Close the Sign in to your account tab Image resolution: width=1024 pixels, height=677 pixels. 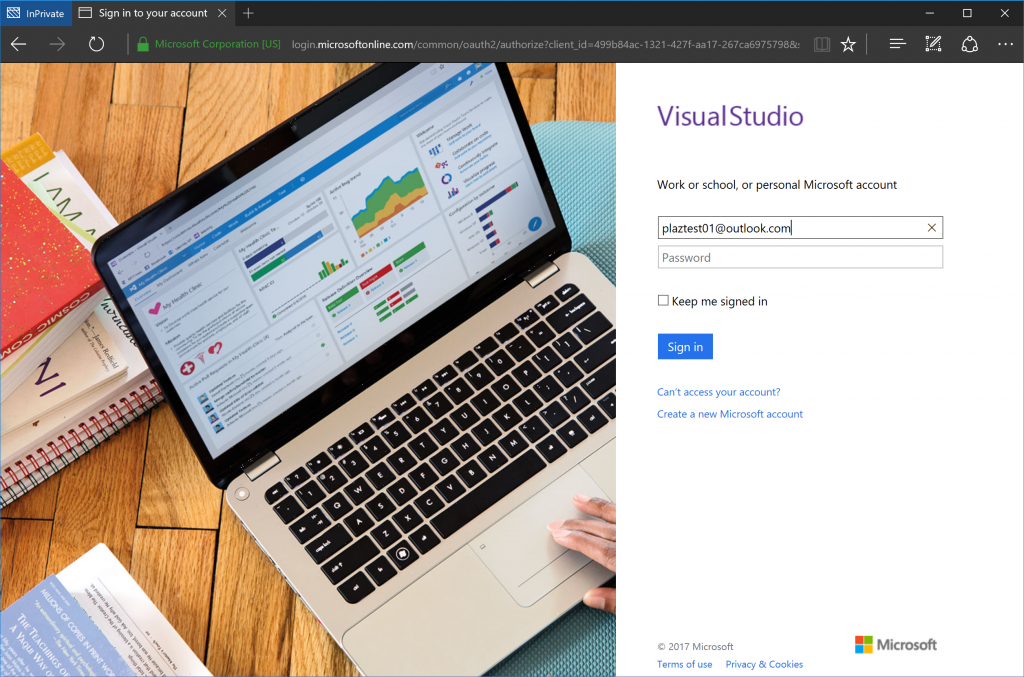point(222,13)
